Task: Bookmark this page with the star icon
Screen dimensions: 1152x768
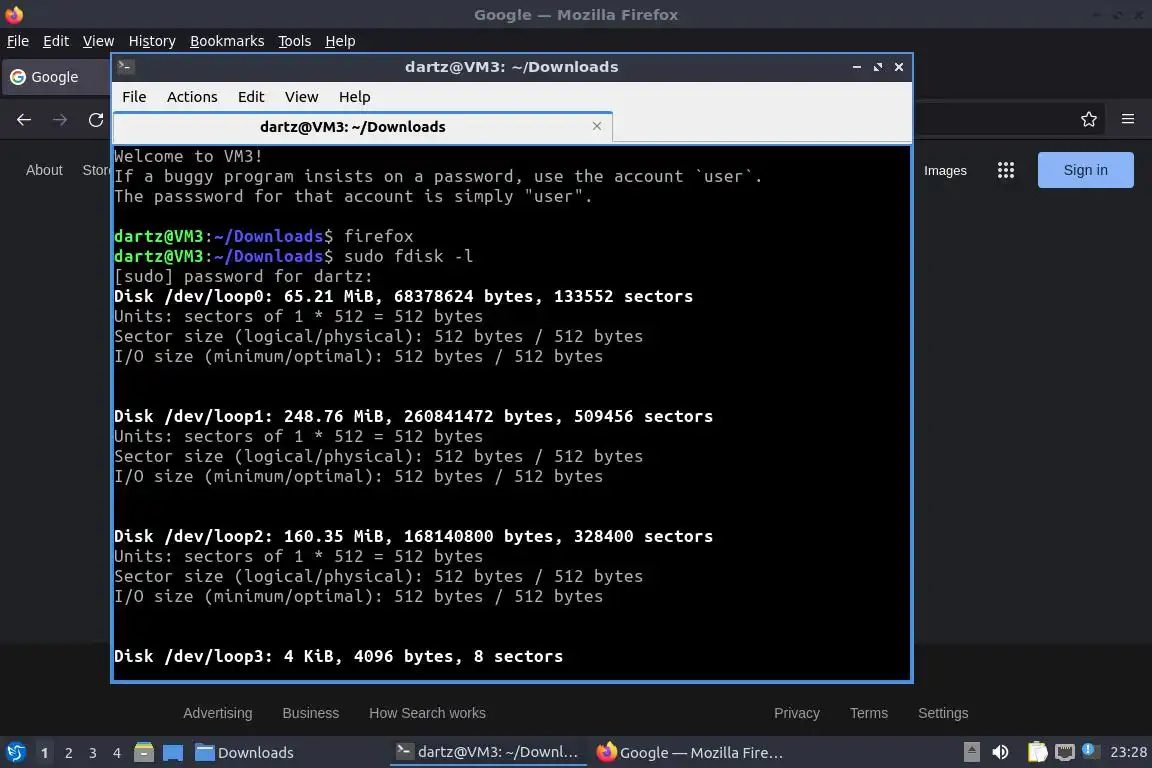Action: pos(1089,119)
